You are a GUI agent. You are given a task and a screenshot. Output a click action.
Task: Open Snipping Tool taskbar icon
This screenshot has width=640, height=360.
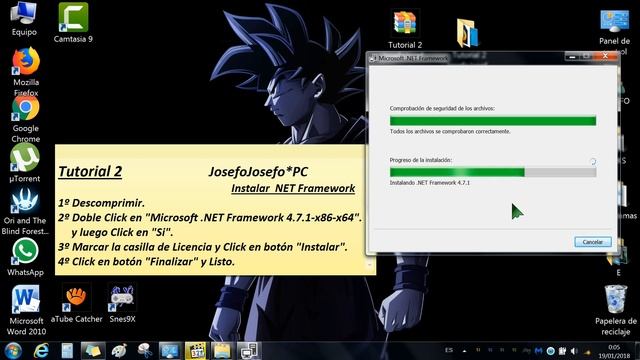144,351
